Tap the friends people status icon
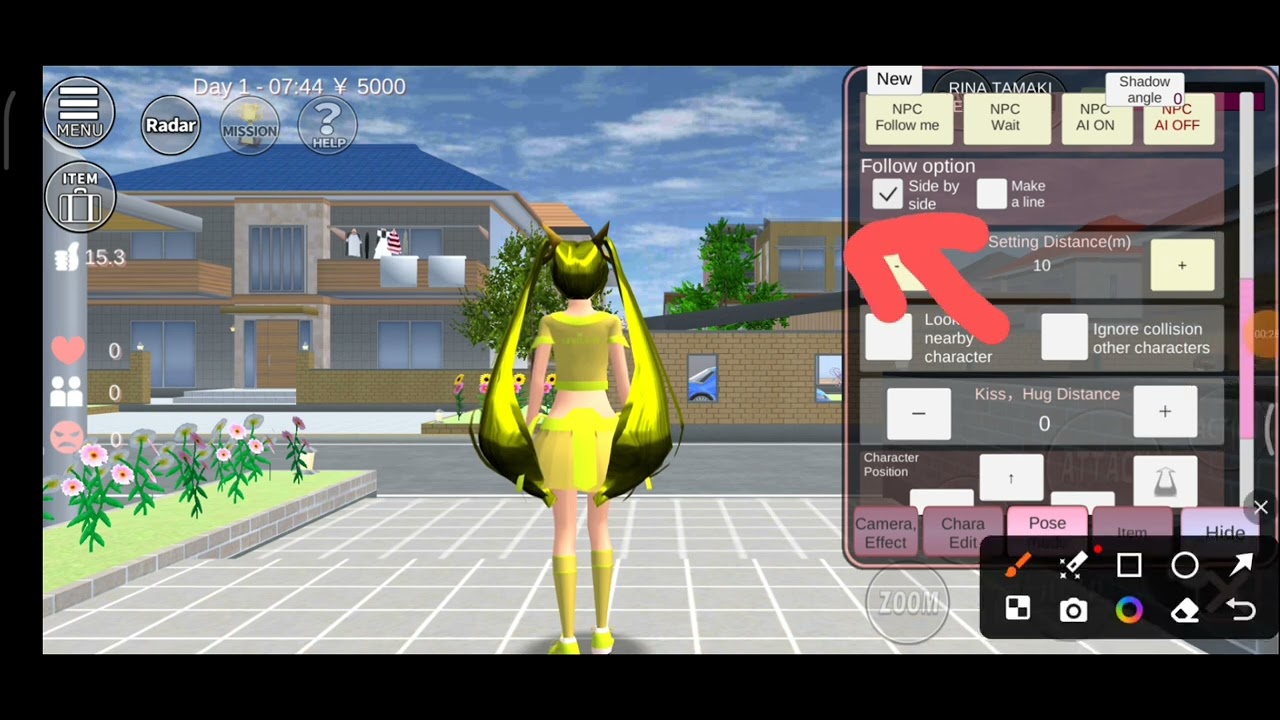1280x720 pixels. coord(67,392)
